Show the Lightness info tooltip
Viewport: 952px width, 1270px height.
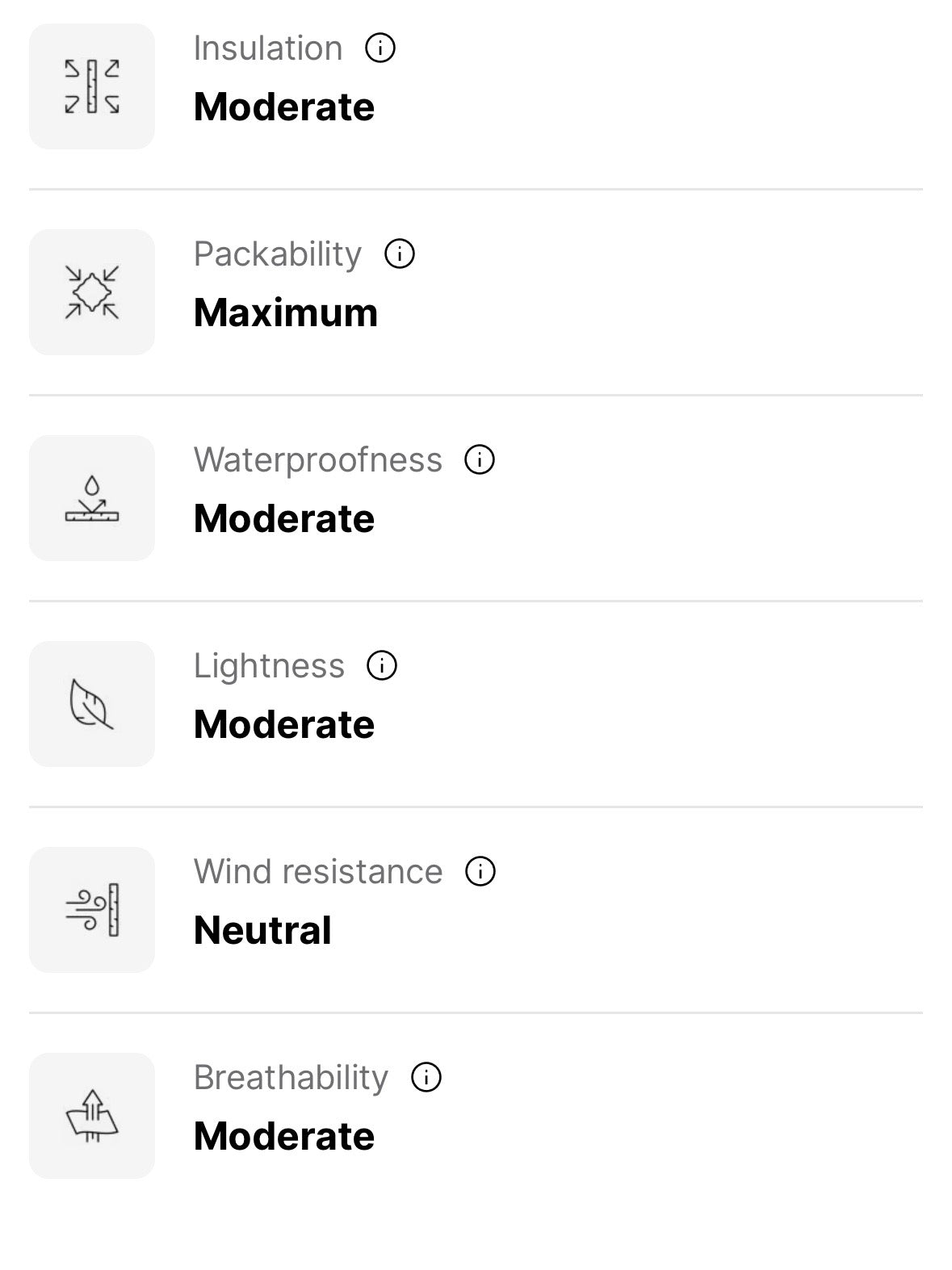click(x=382, y=666)
